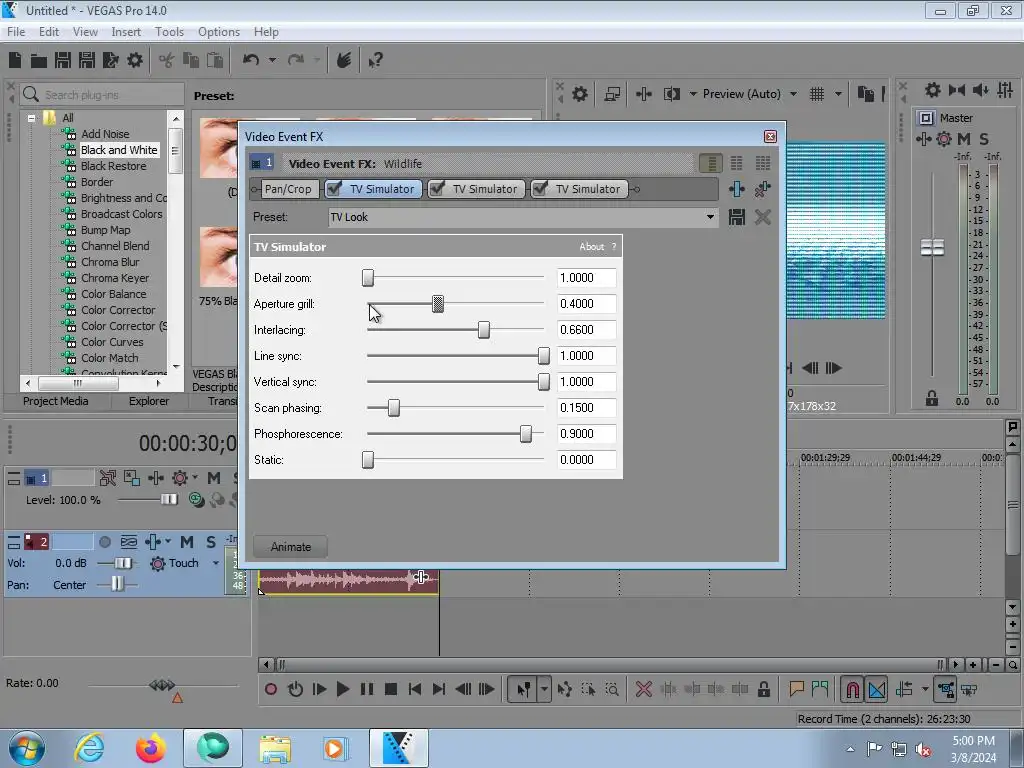Open the split screen view dropdown arrow
Viewport: 1024px width, 768px height.
click(693, 94)
